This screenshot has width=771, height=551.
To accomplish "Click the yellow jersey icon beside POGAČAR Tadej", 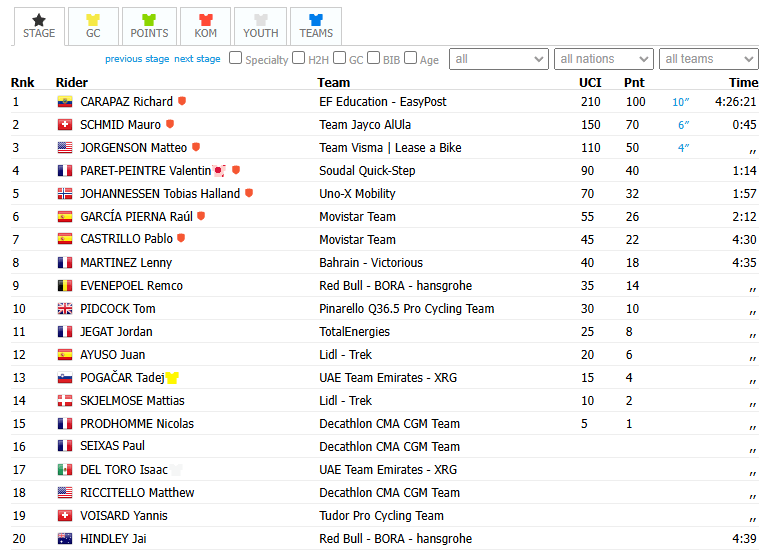I will (x=172, y=377).
